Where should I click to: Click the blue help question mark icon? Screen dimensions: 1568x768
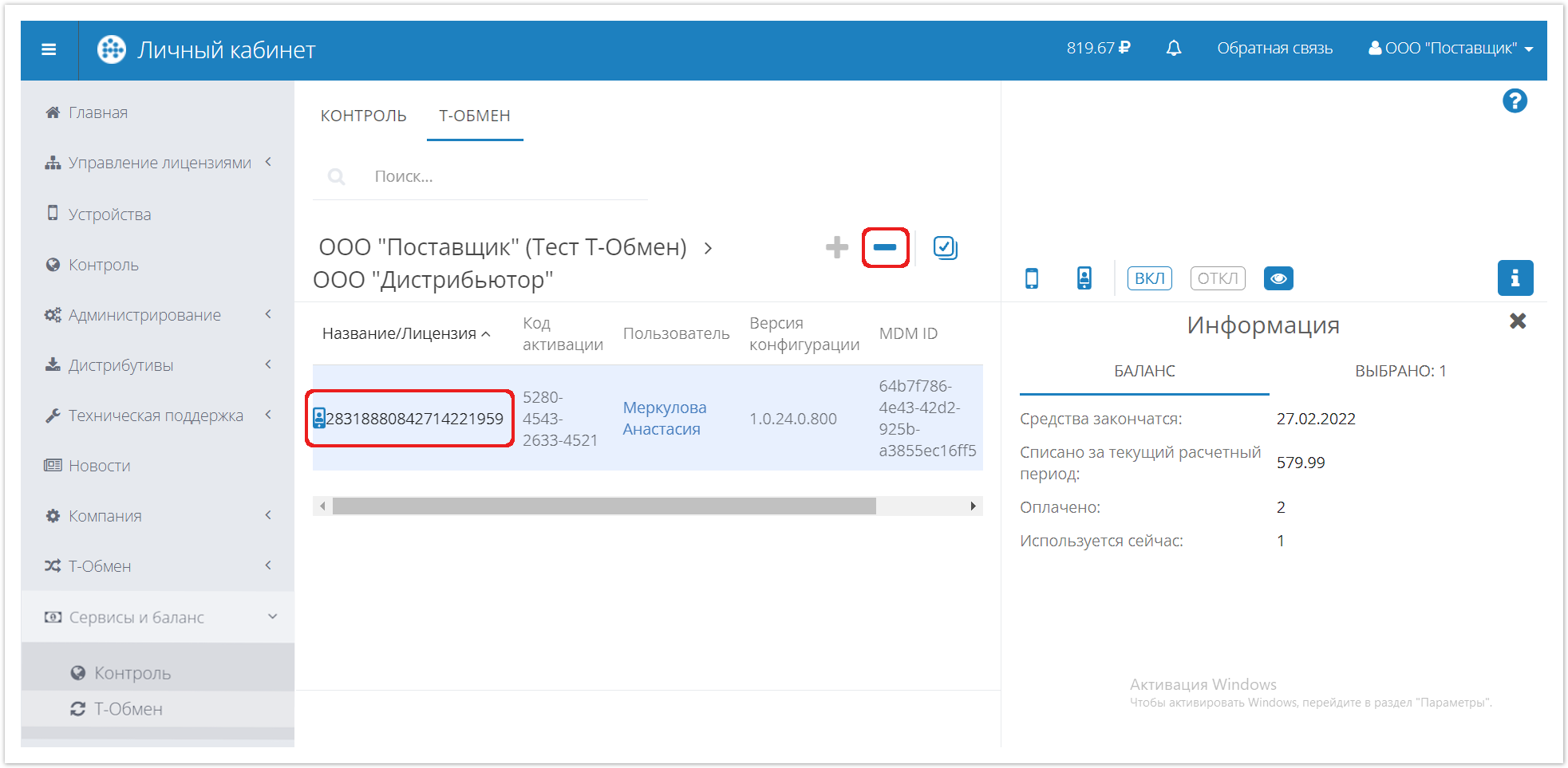pyautogui.click(x=1514, y=101)
